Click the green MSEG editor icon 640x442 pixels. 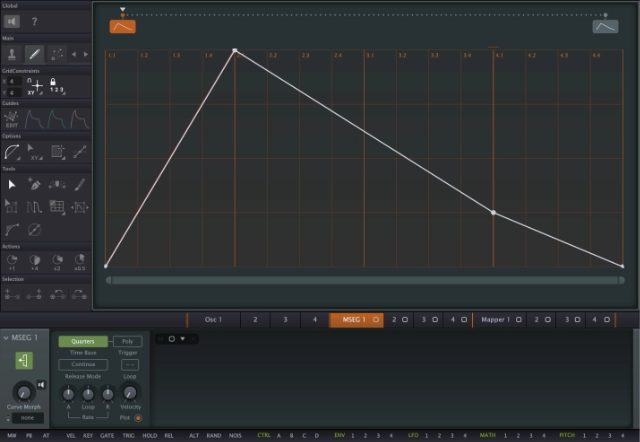coord(22,360)
